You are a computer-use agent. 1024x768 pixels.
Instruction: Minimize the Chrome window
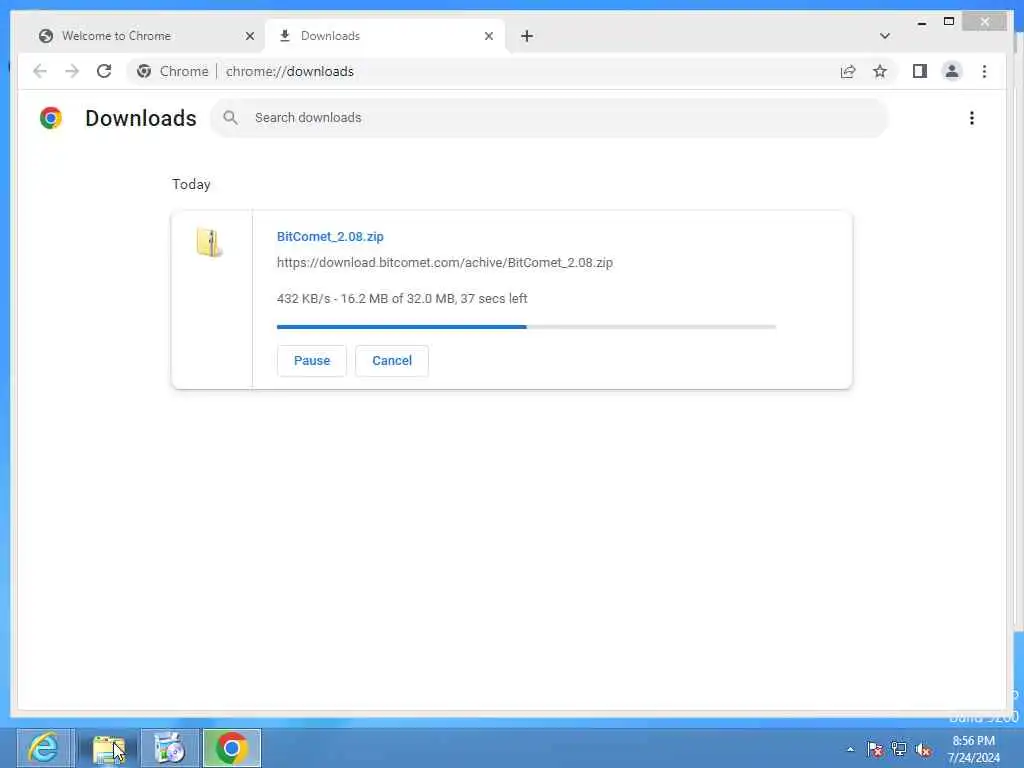(921, 22)
